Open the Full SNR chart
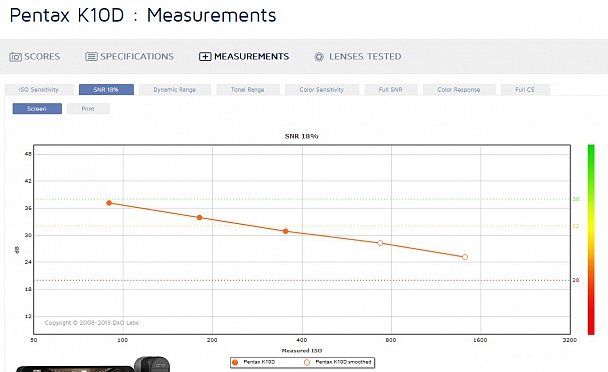 pos(391,90)
